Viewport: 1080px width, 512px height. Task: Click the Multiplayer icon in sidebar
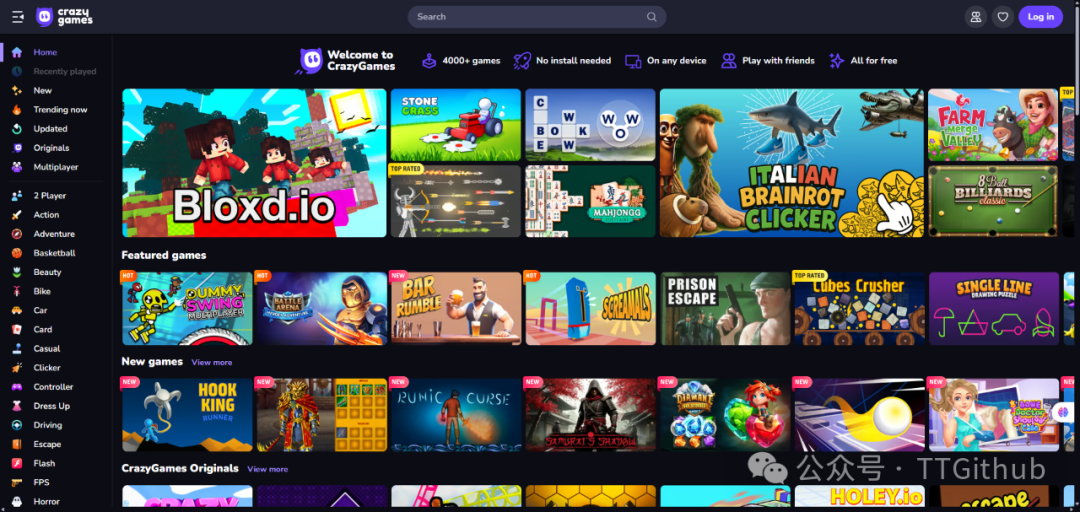coord(17,167)
